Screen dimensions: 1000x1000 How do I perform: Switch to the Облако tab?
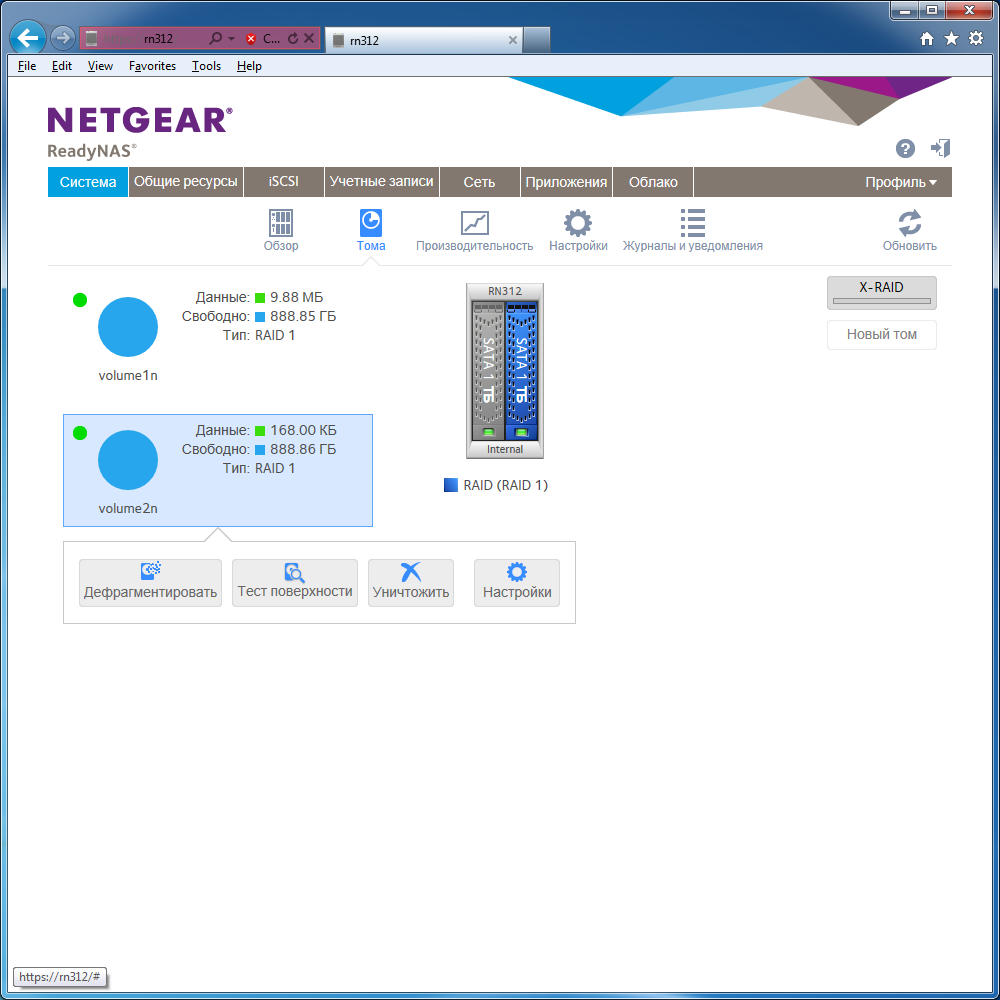653,182
